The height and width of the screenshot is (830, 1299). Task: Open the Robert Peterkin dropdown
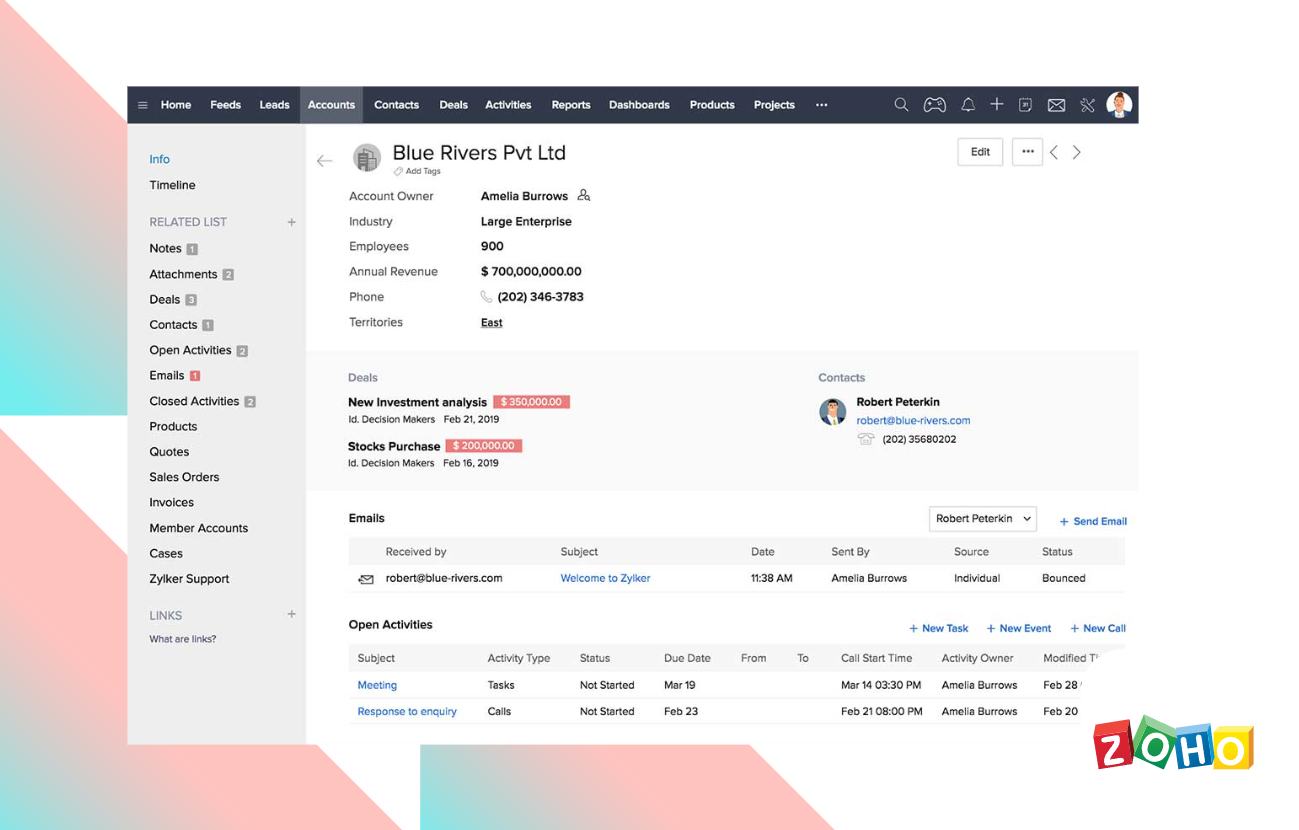coord(983,519)
